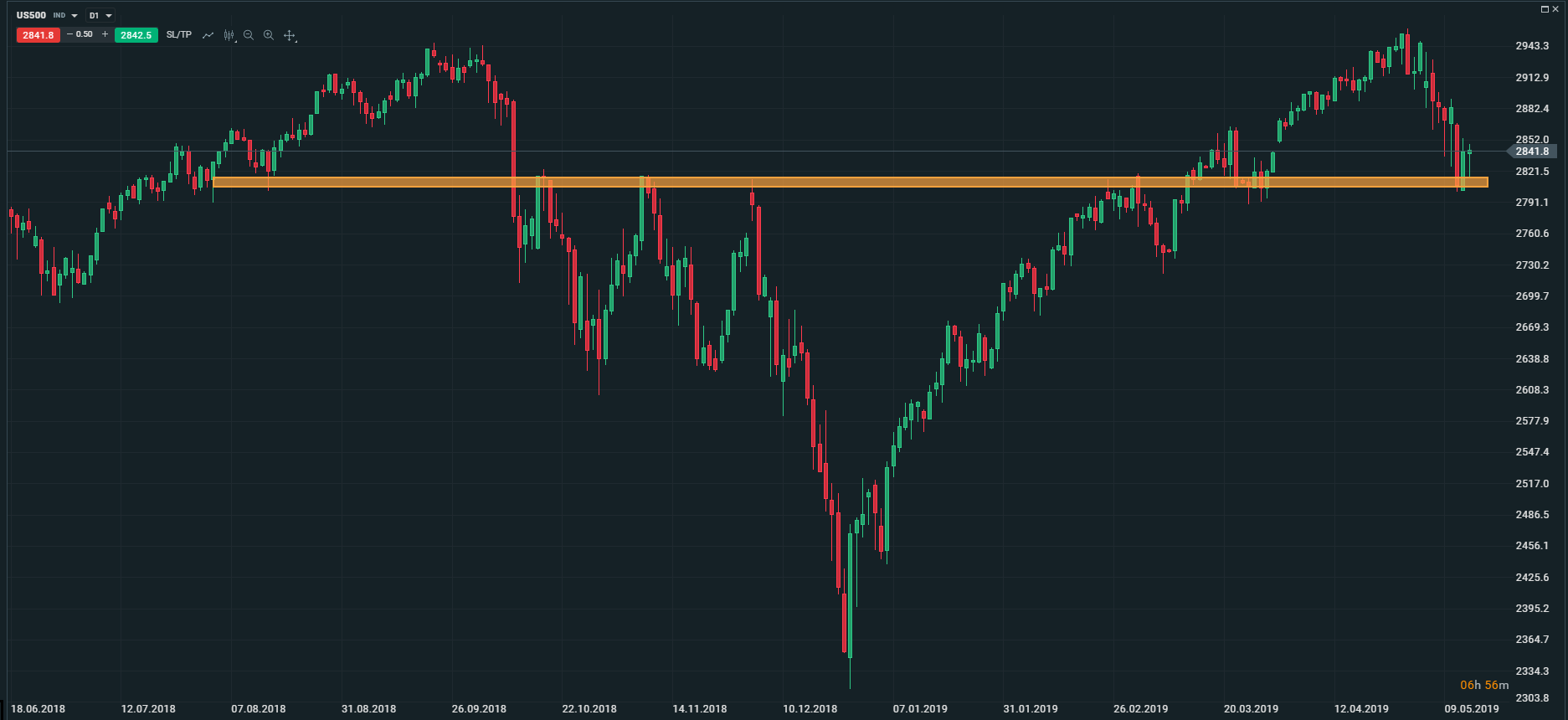Click the candle countdown timer 06h 56m
This screenshot has height=720, width=1568.
pos(1484,685)
